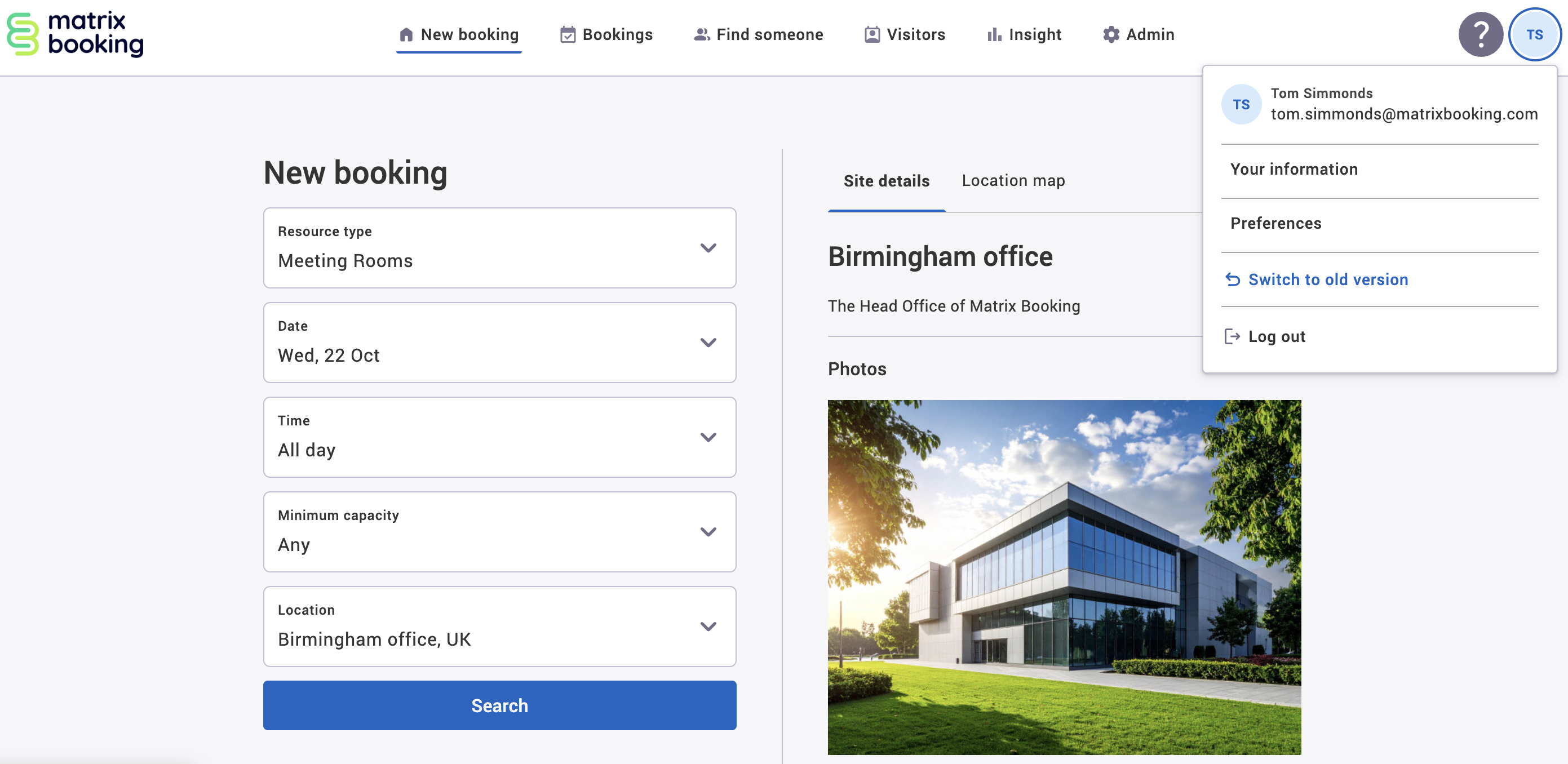Open the Location selector

pyautogui.click(x=708, y=627)
